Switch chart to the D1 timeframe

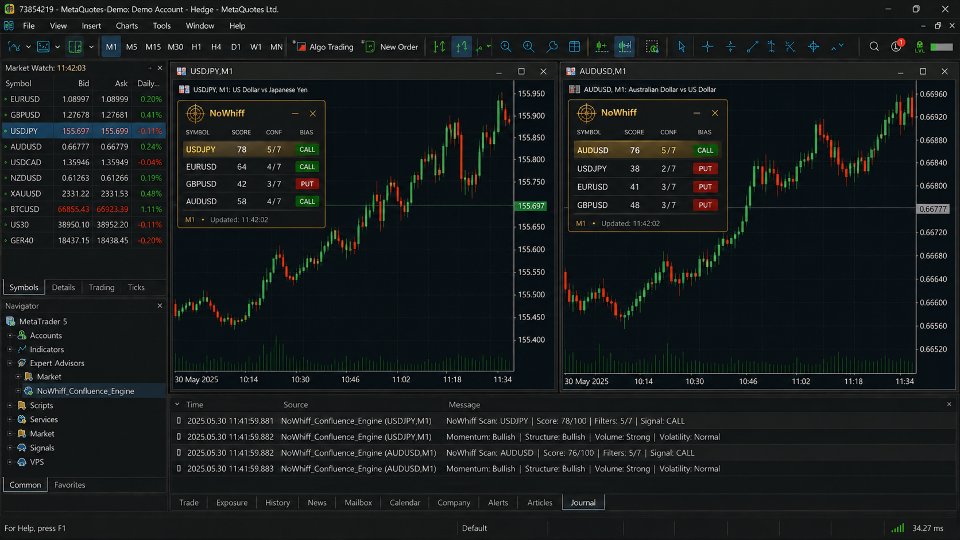[x=236, y=47]
